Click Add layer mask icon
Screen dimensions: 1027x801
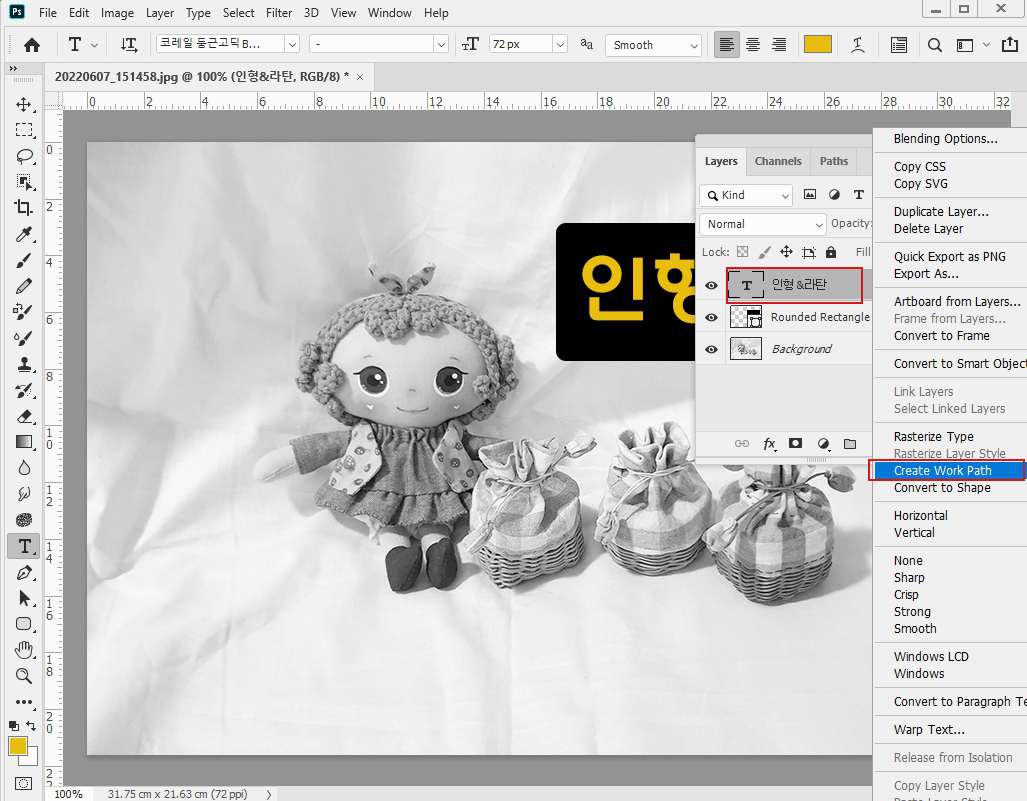[795, 443]
